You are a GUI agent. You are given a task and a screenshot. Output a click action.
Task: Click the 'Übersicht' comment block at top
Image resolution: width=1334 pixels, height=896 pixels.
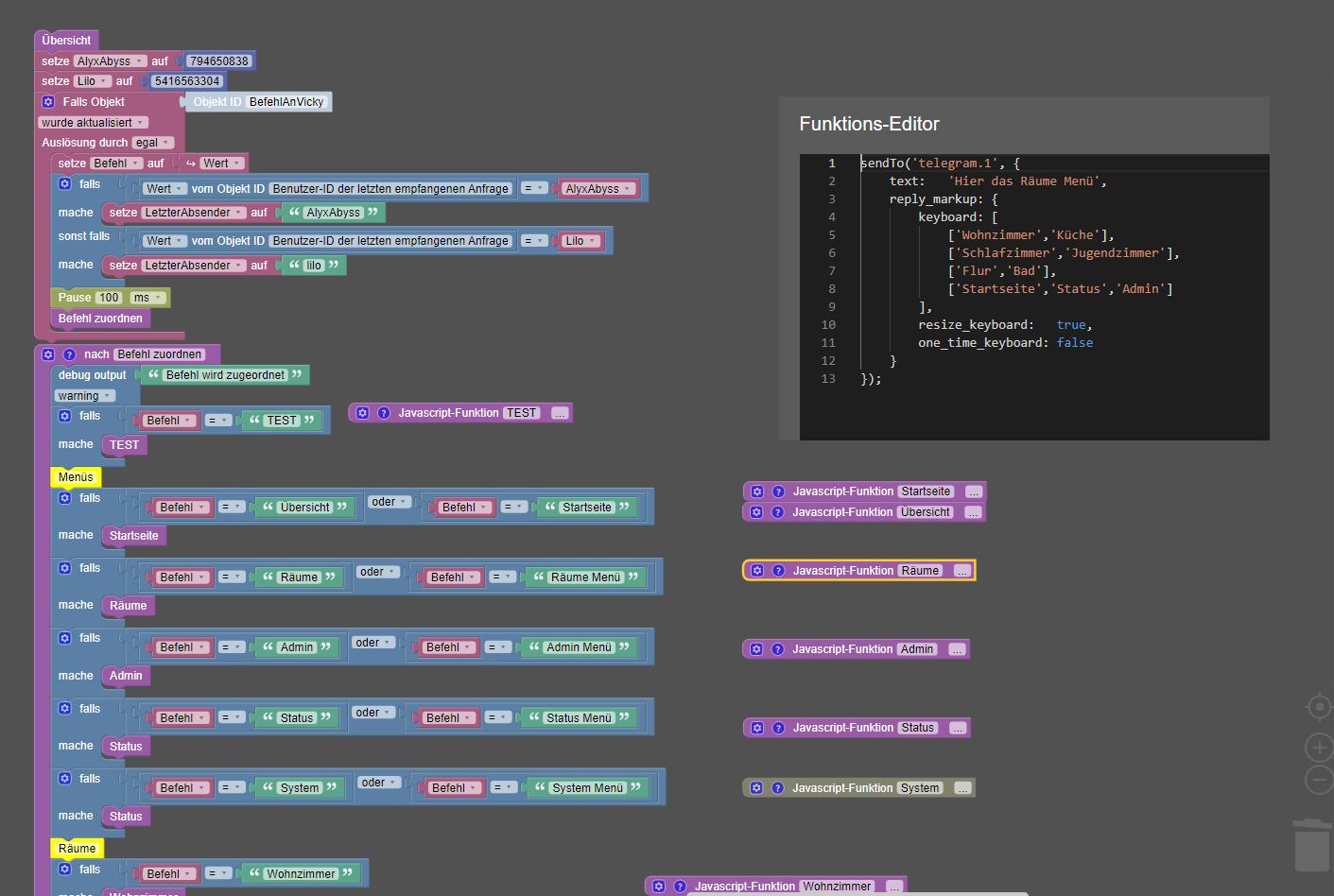coord(66,41)
